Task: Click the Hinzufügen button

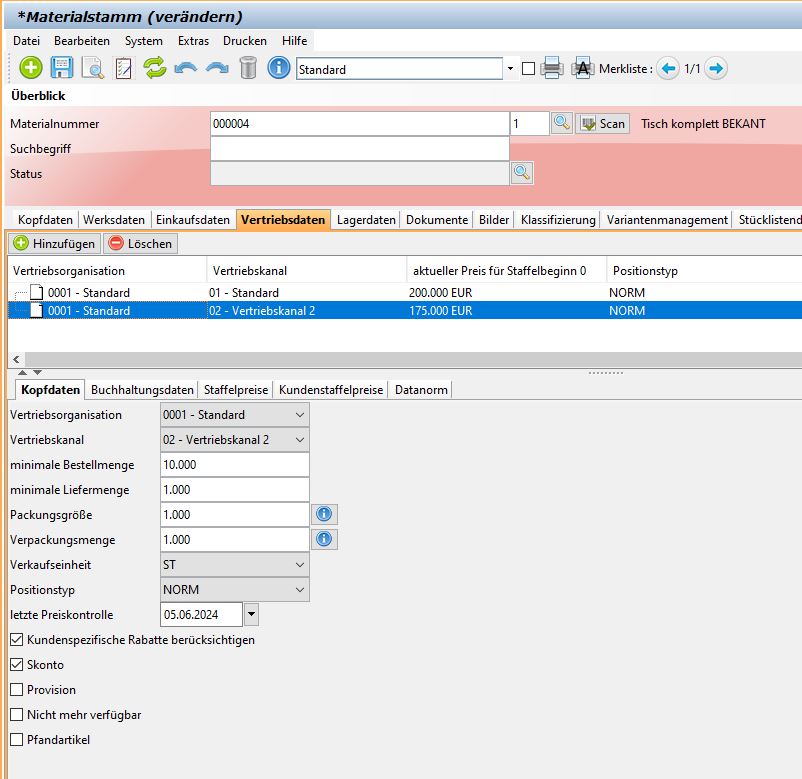Action: pos(55,243)
